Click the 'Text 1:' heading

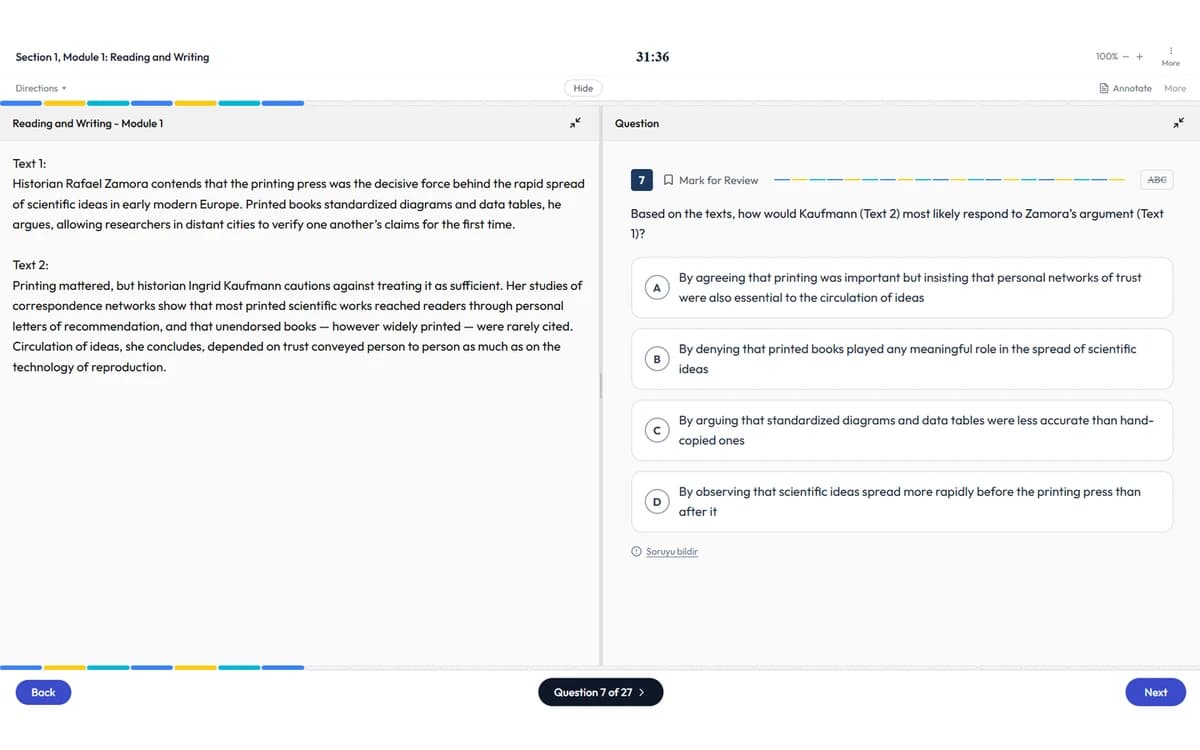click(29, 163)
